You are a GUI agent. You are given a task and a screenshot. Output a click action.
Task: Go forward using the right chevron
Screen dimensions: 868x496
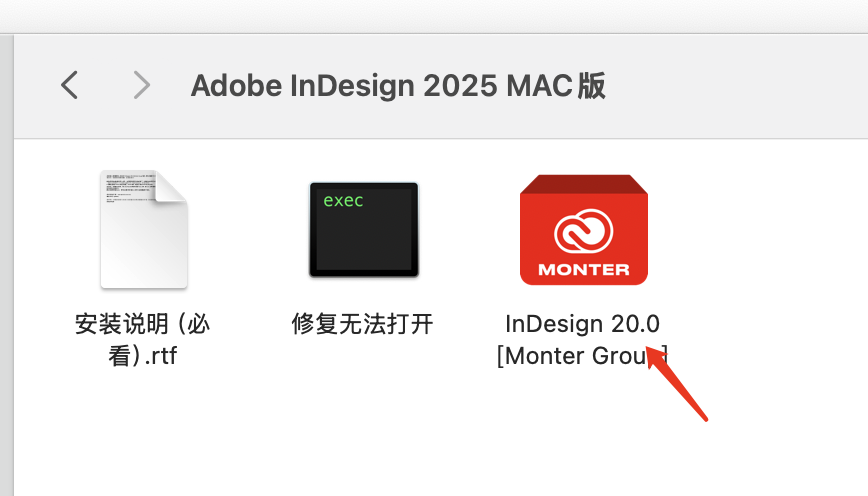142,85
